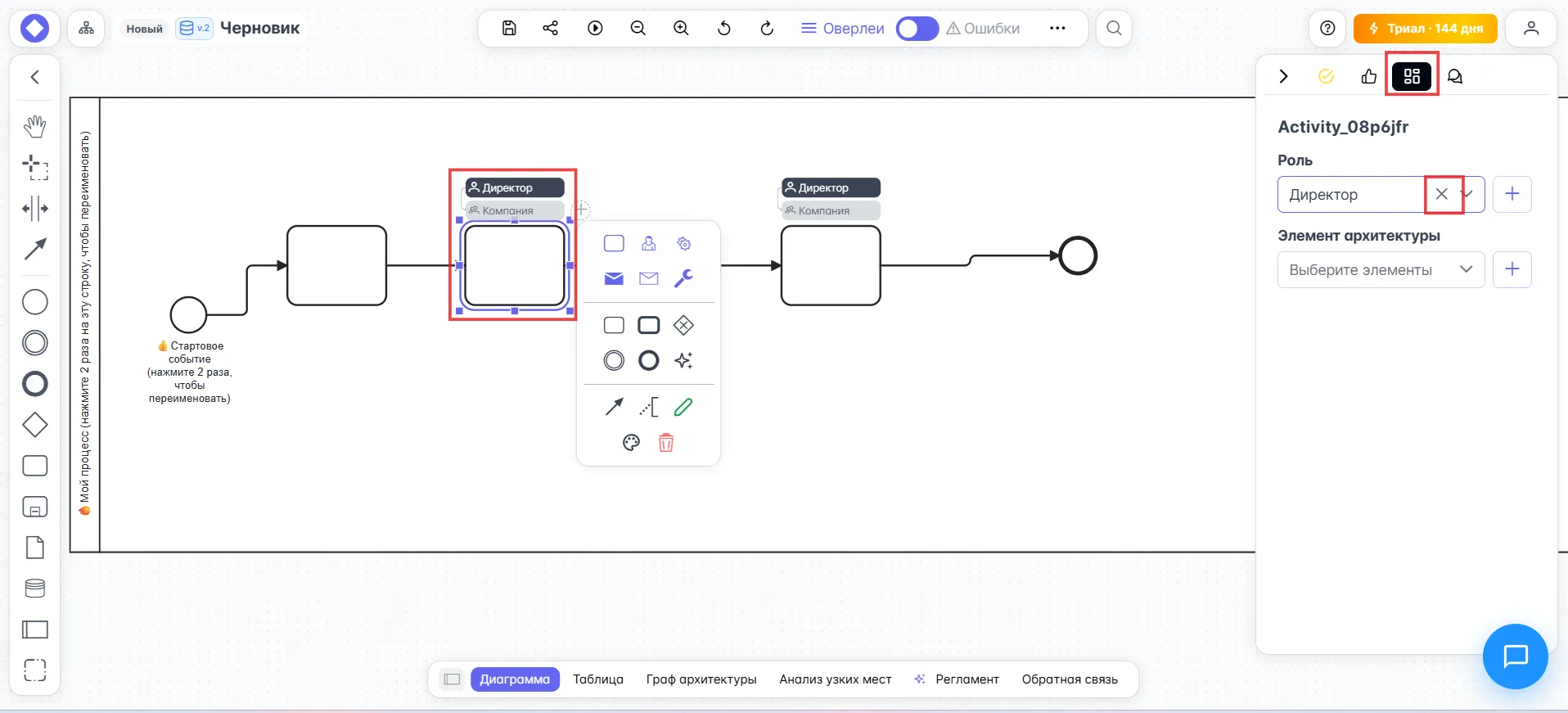Screen dimensions: 1568x713
Task: Toggle the bottom panel layout icon
Action: point(452,679)
